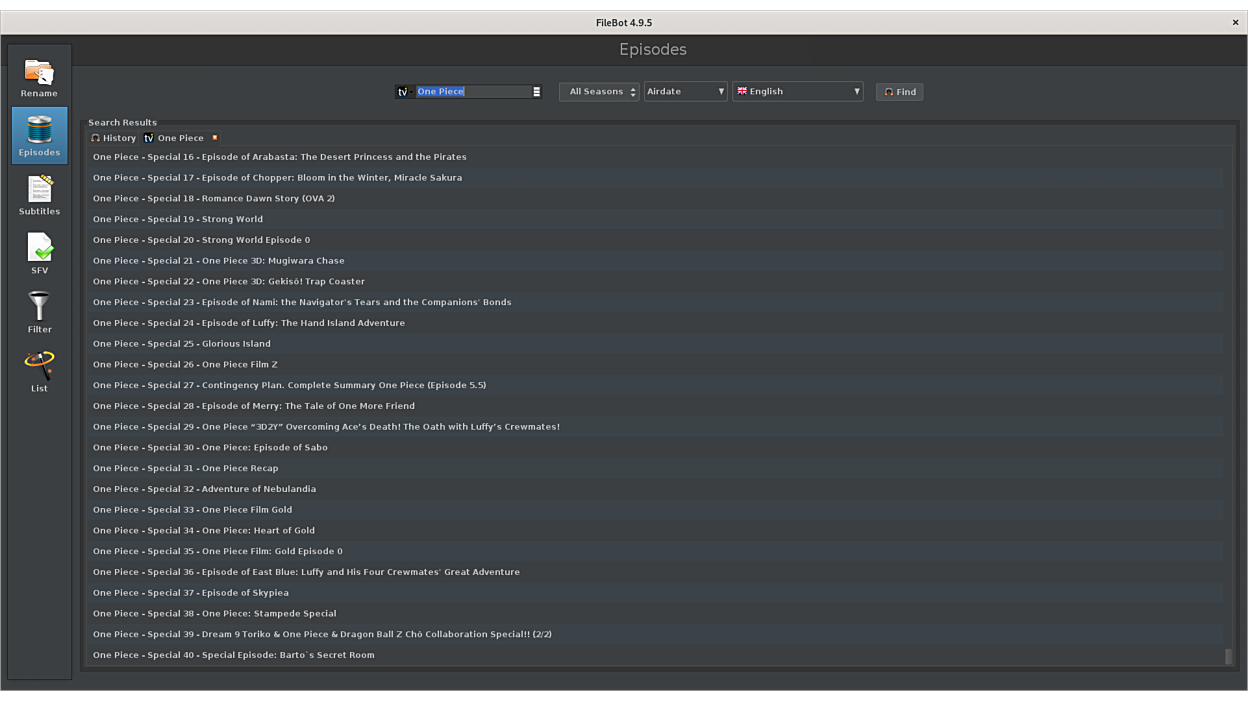Change language using the English dropdown
Screen dimensions: 1248x702
click(x=798, y=91)
